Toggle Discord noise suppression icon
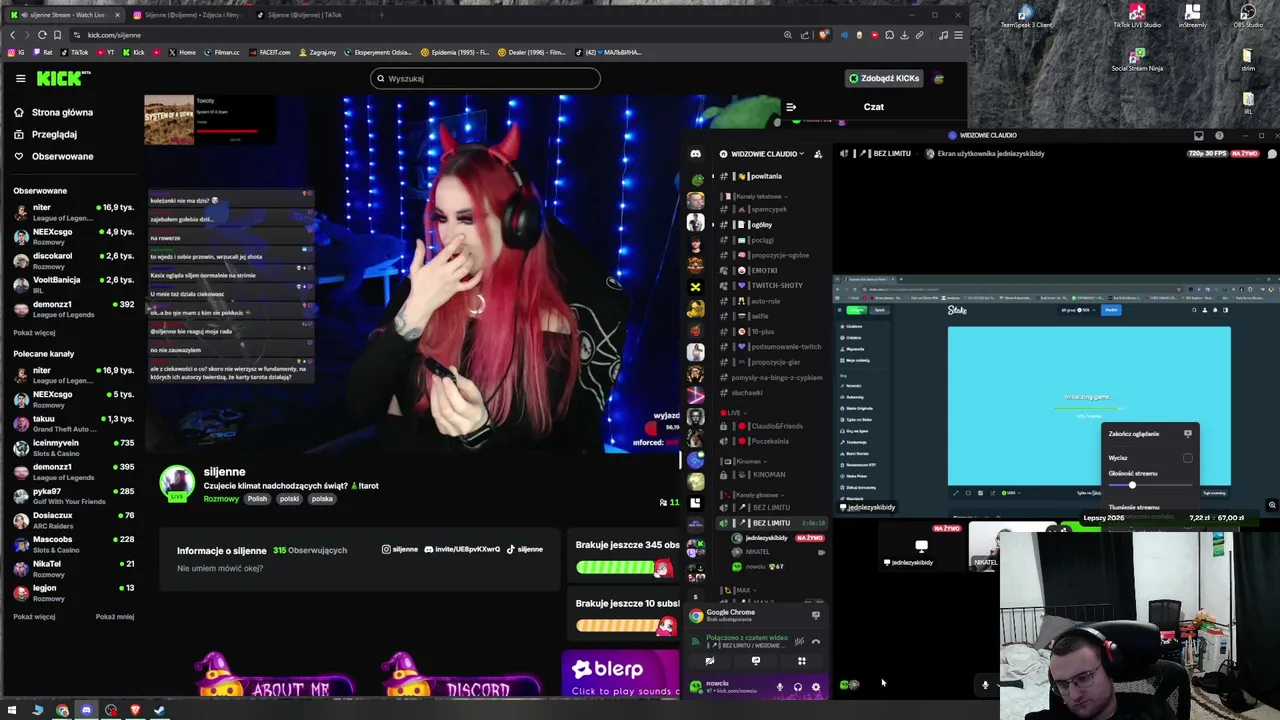Viewport: 1280px width, 720px height. pyautogui.click(x=798, y=642)
